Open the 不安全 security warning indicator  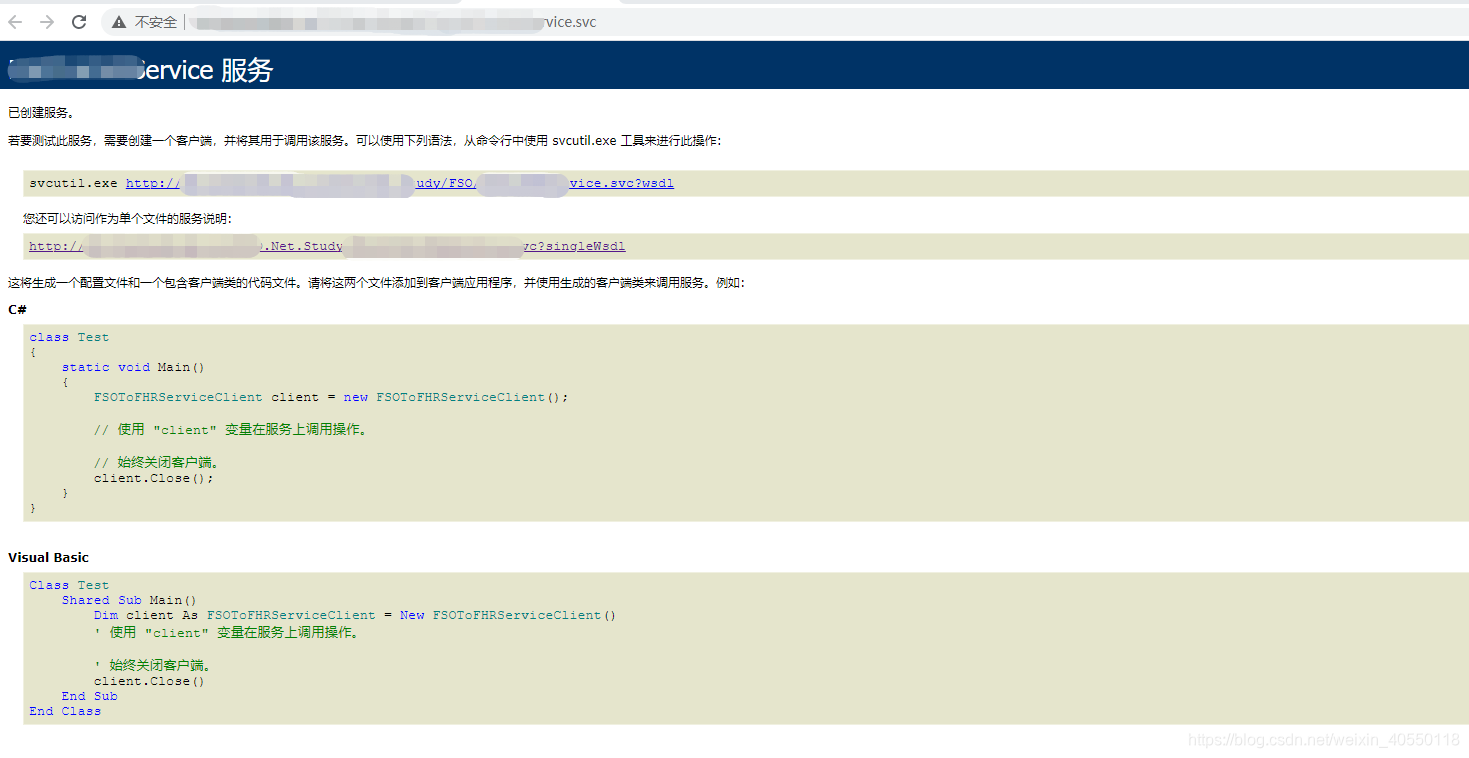point(144,22)
